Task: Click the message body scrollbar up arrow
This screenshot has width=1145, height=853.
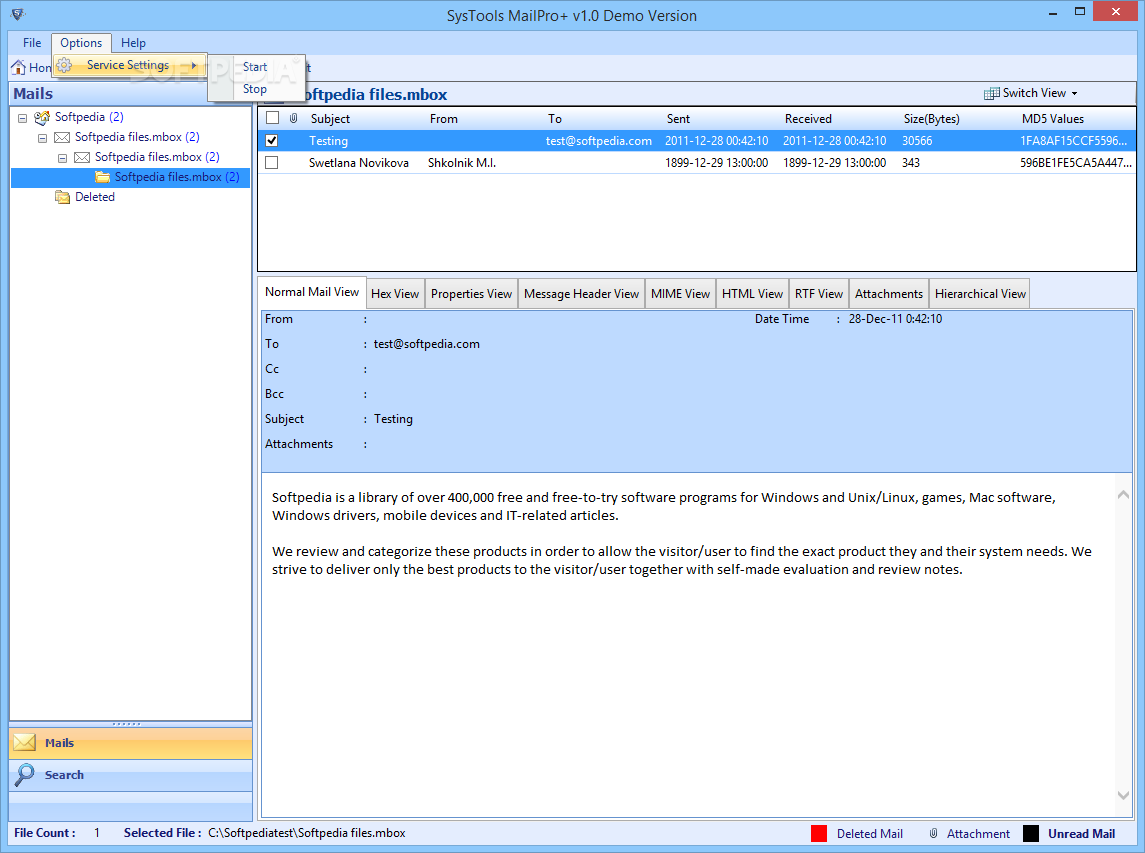Action: tap(1123, 494)
